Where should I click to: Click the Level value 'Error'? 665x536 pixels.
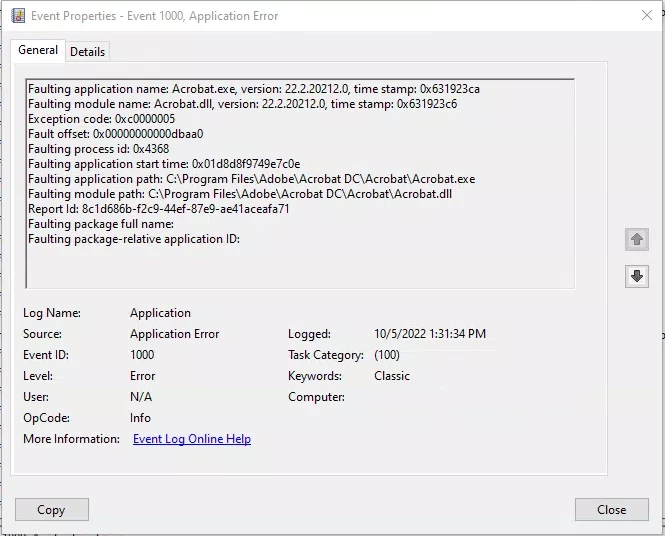[142, 376]
